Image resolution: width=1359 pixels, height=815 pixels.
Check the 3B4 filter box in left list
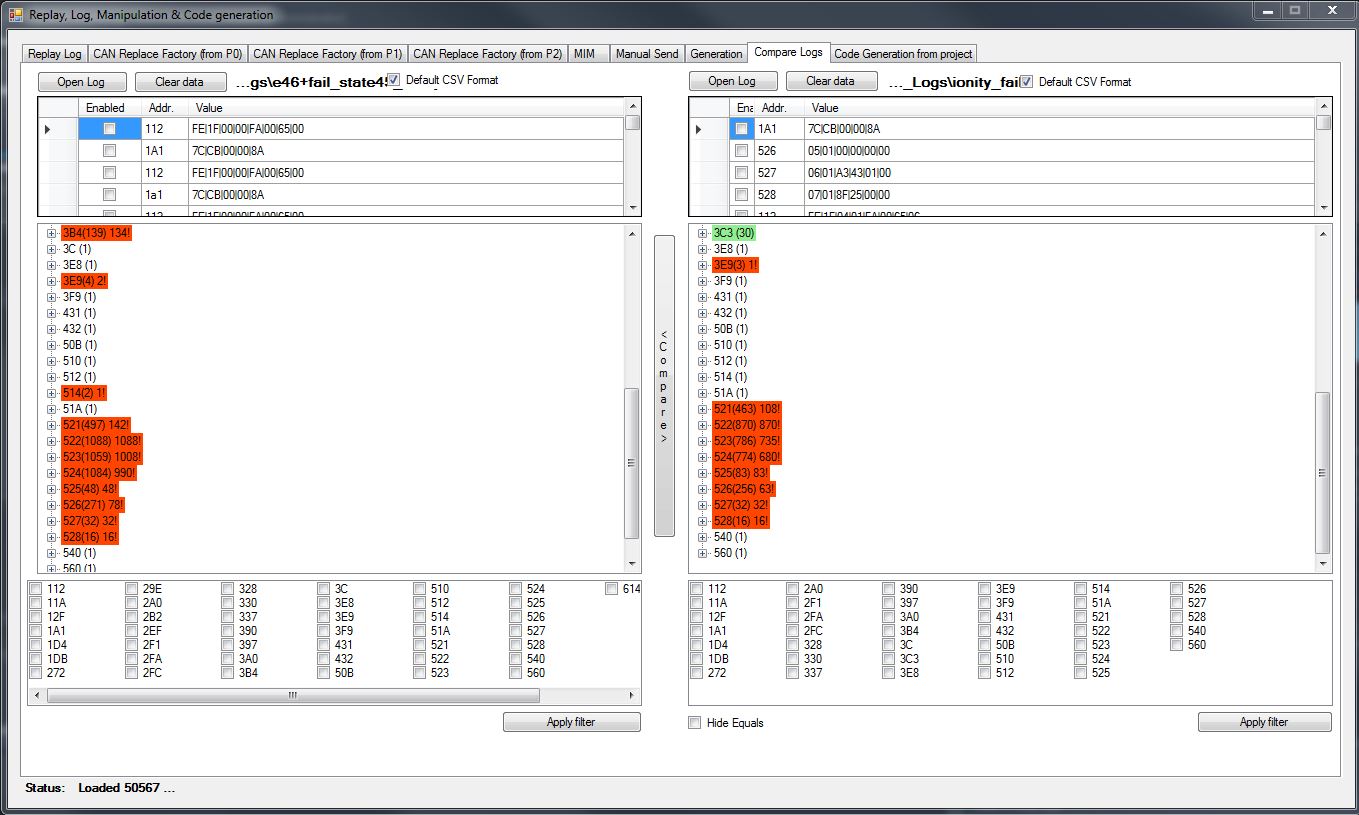click(228, 673)
